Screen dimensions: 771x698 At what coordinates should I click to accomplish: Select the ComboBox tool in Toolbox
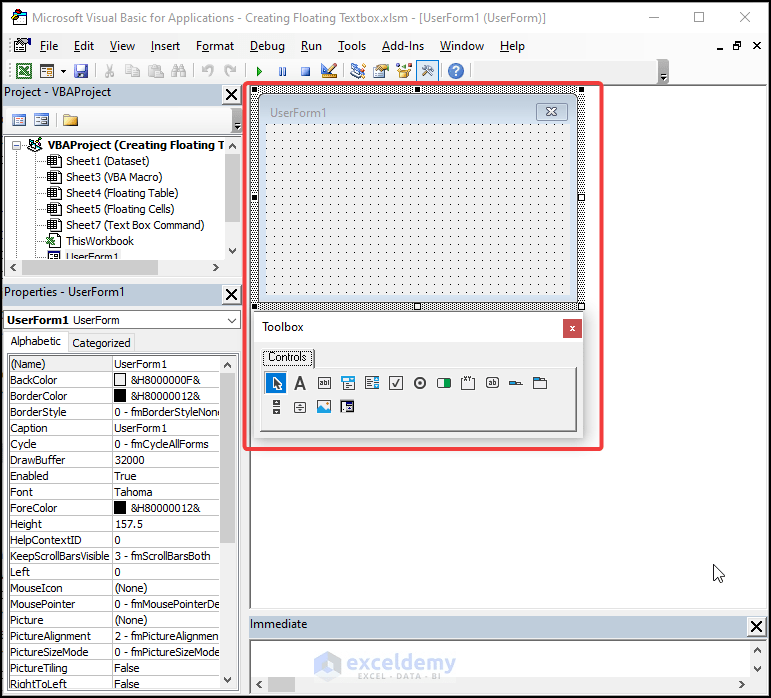click(x=348, y=383)
